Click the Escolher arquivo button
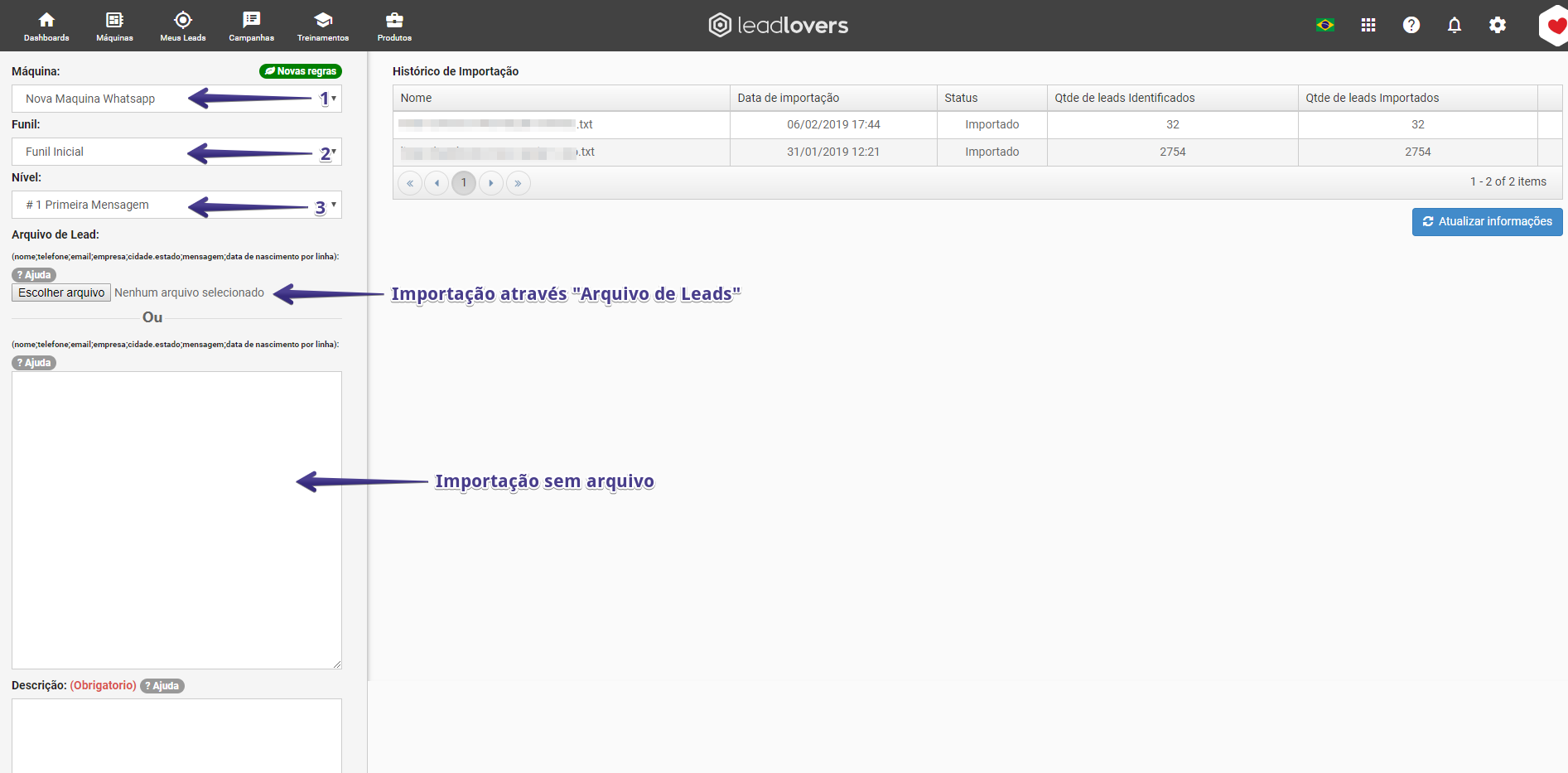 [x=61, y=292]
